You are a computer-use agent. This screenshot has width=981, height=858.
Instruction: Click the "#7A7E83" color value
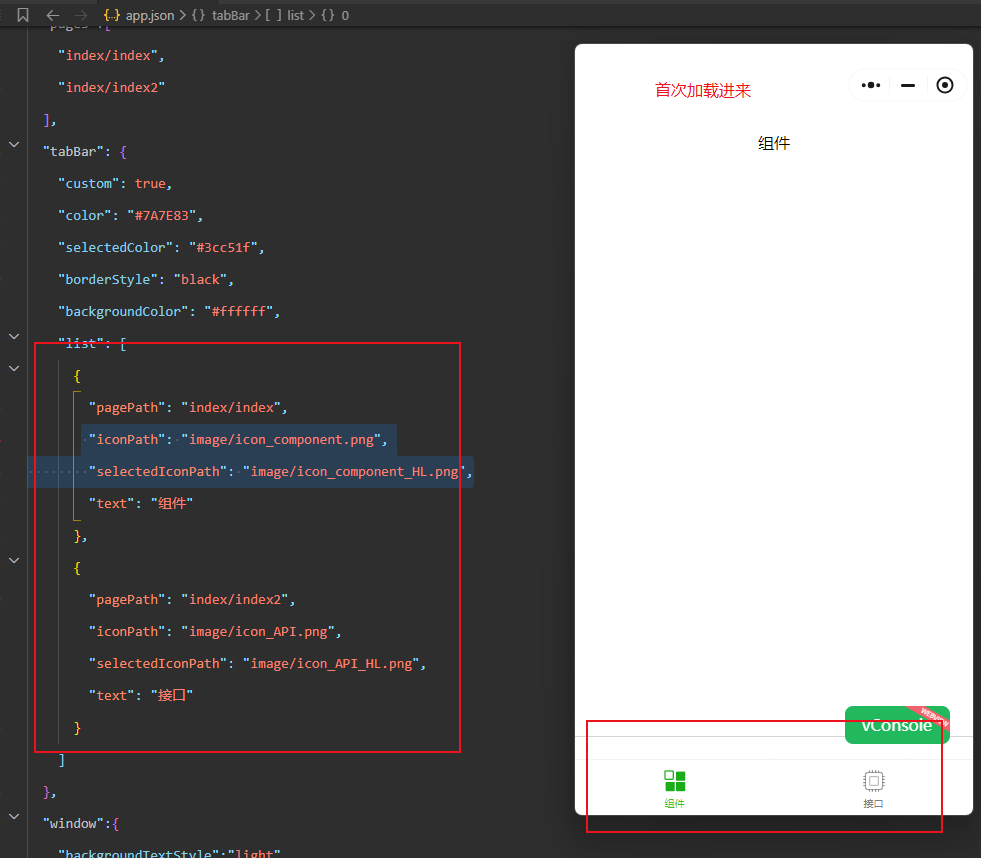[161, 215]
